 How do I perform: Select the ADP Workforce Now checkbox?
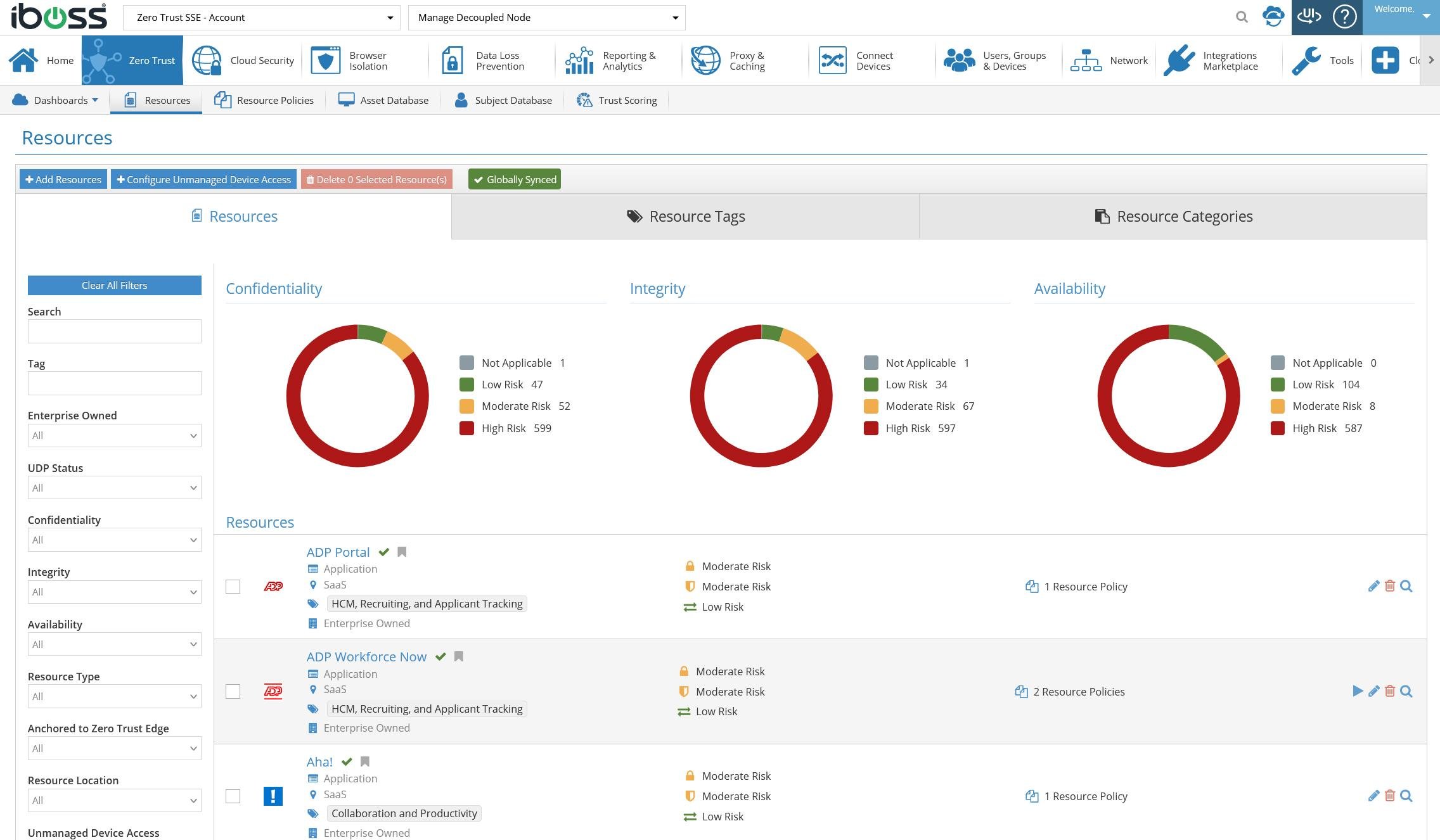click(233, 692)
